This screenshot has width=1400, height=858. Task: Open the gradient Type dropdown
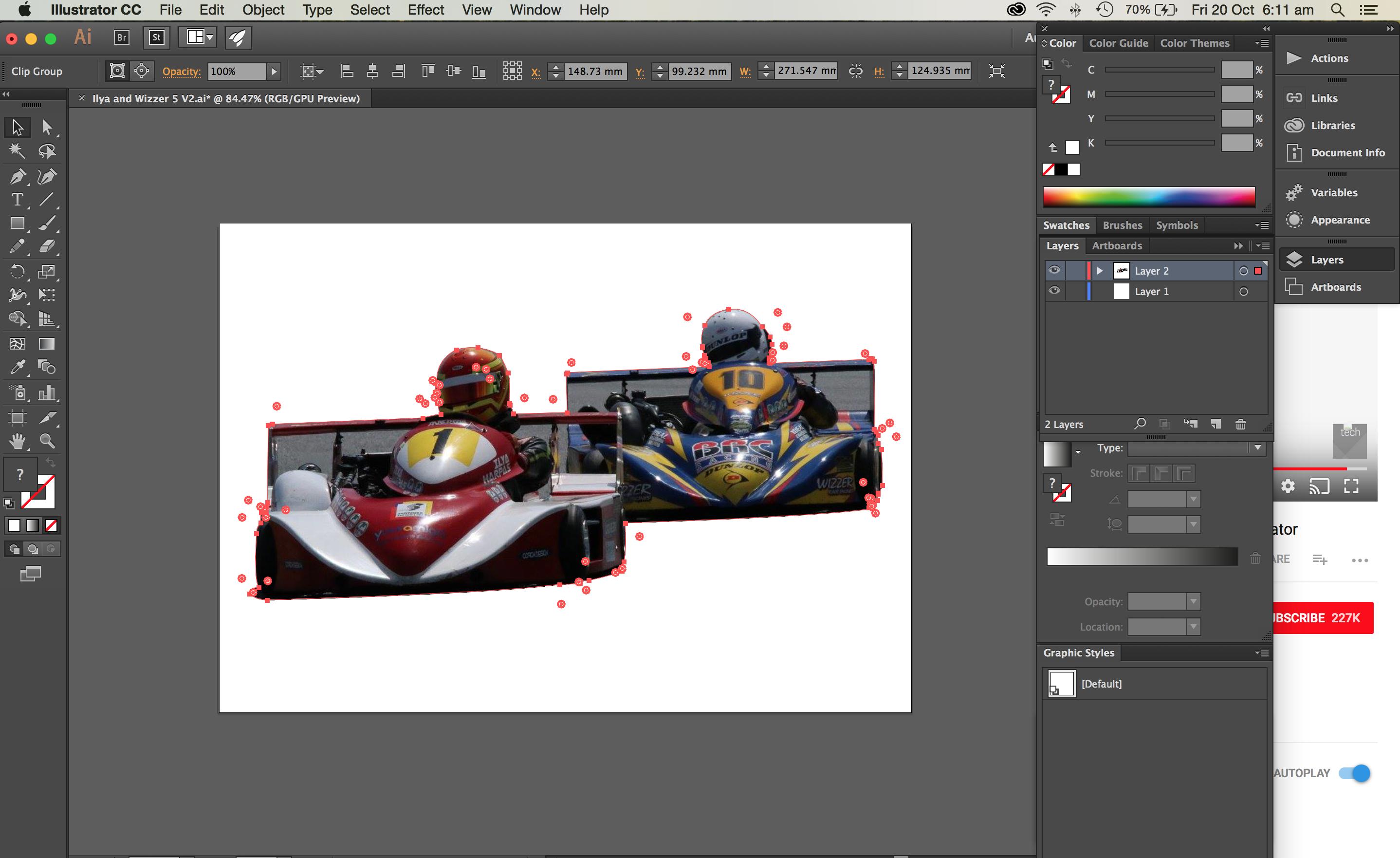1257,448
